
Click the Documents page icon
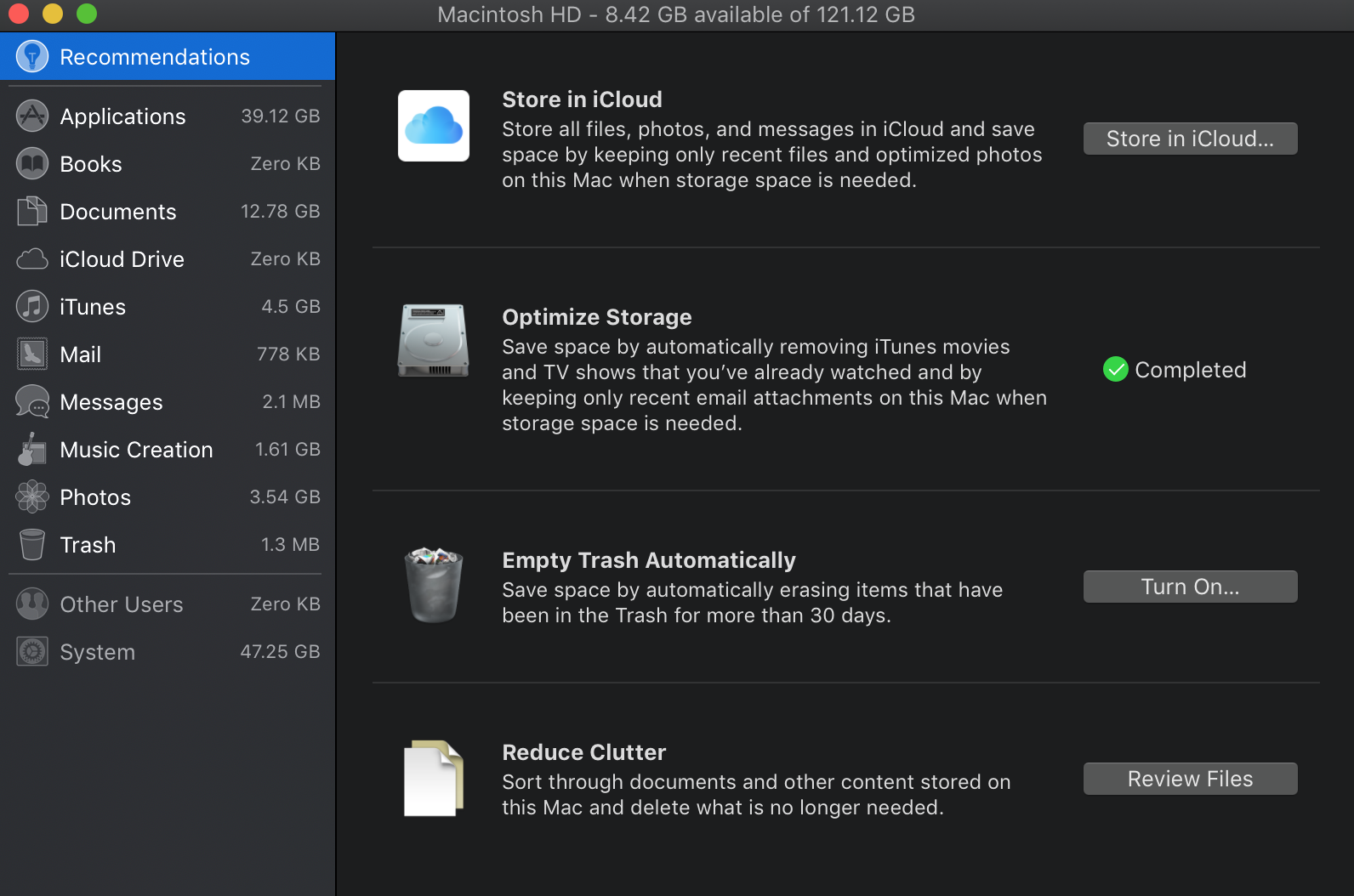[32, 211]
